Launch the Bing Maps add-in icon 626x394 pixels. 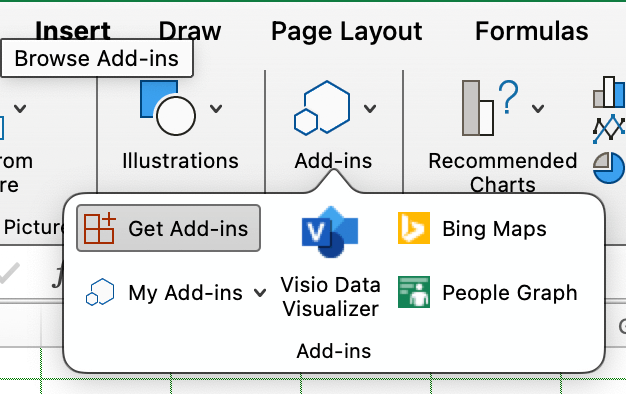pyautogui.click(x=414, y=228)
